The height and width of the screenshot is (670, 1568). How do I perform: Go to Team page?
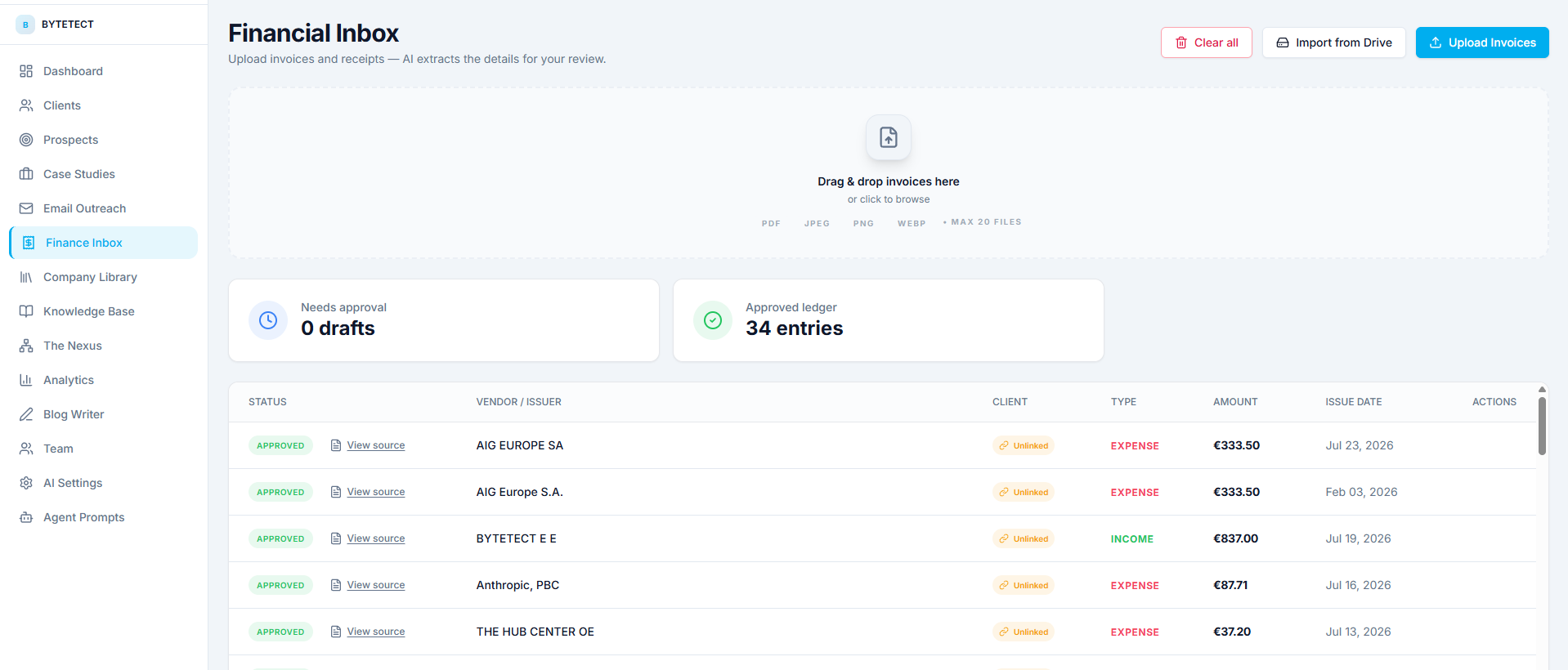(x=104, y=449)
